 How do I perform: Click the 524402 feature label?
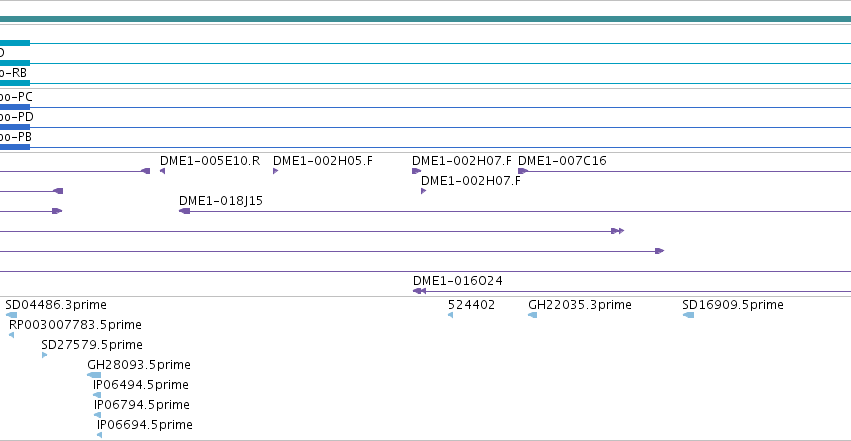471,305
